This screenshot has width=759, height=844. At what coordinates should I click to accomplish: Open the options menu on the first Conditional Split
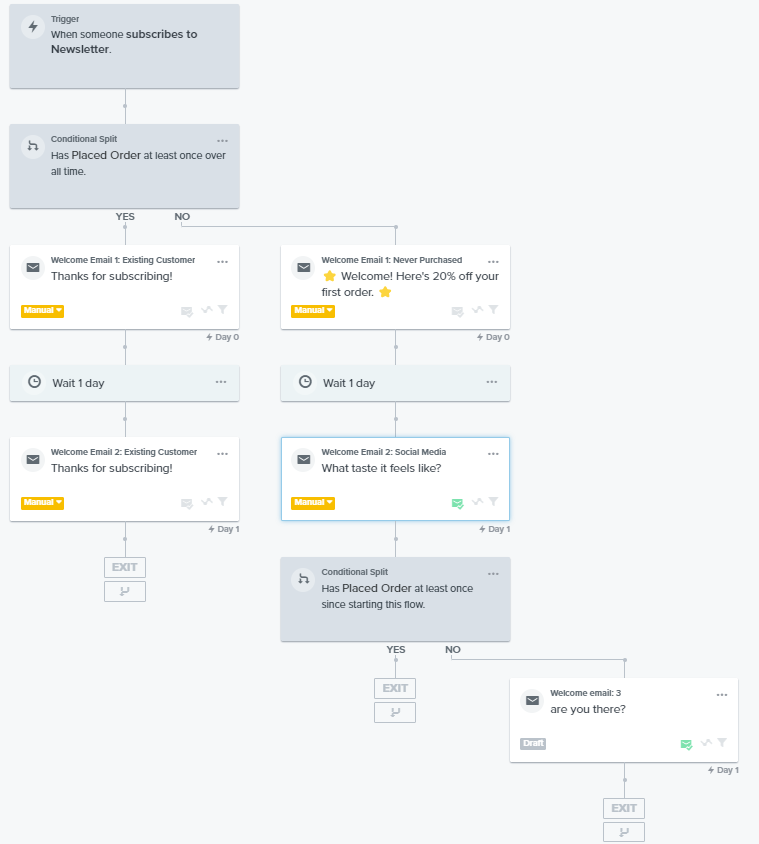point(222,140)
